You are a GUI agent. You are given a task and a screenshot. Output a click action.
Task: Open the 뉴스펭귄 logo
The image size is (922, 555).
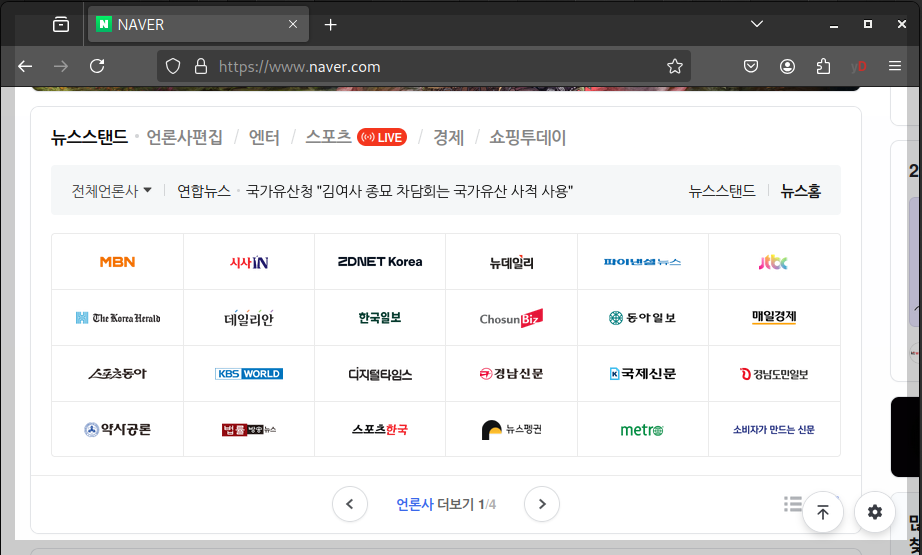[511, 430]
